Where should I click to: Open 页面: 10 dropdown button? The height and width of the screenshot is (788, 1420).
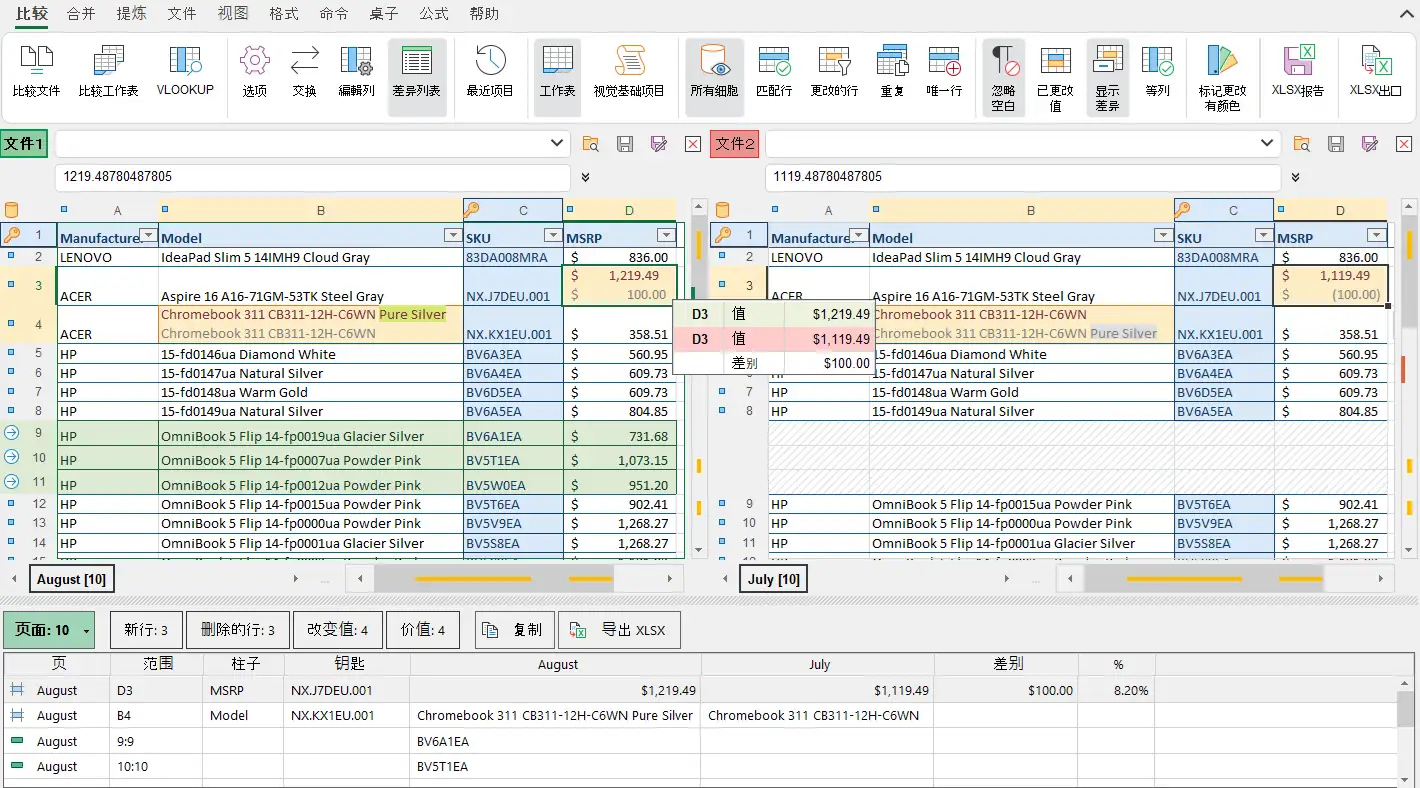coord(49,630)
